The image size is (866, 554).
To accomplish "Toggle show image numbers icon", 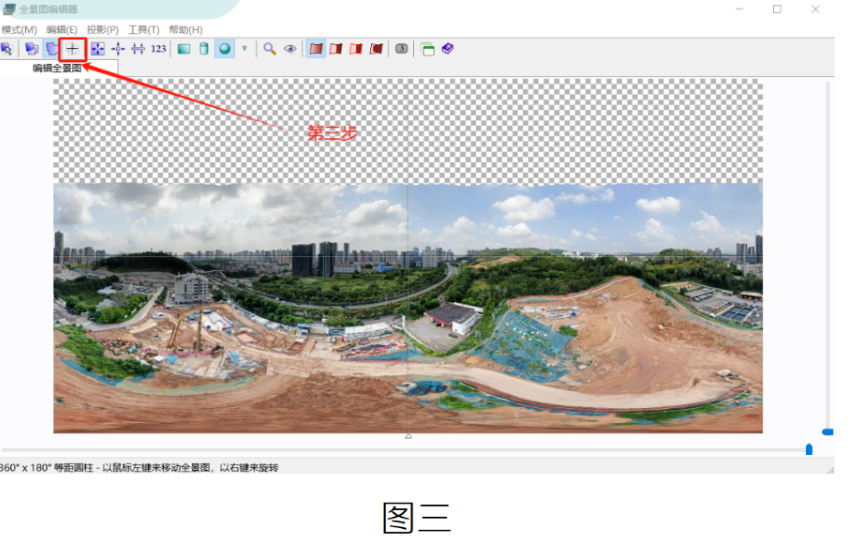I will click(402, 49).
